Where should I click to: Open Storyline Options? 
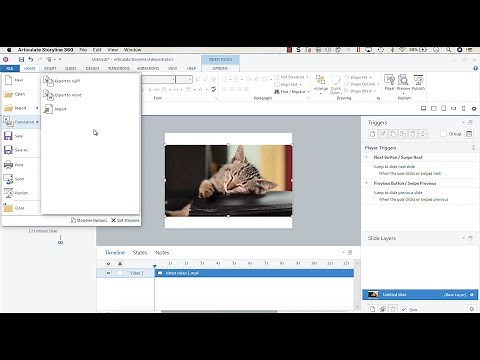pyautogui.click(x=89, y=220)
